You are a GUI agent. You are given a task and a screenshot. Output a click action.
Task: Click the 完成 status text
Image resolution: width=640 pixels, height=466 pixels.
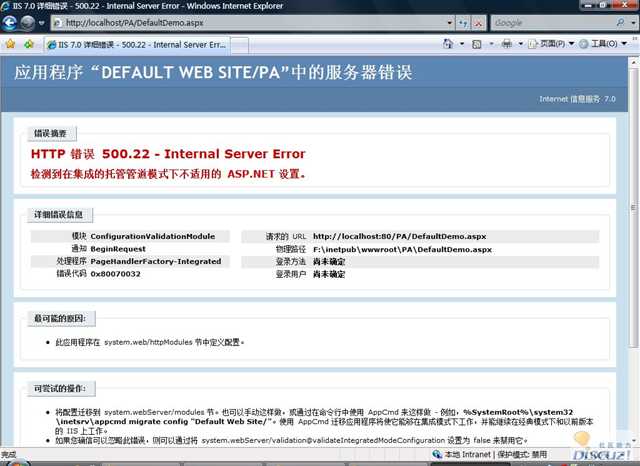click(x=8, y=454)
